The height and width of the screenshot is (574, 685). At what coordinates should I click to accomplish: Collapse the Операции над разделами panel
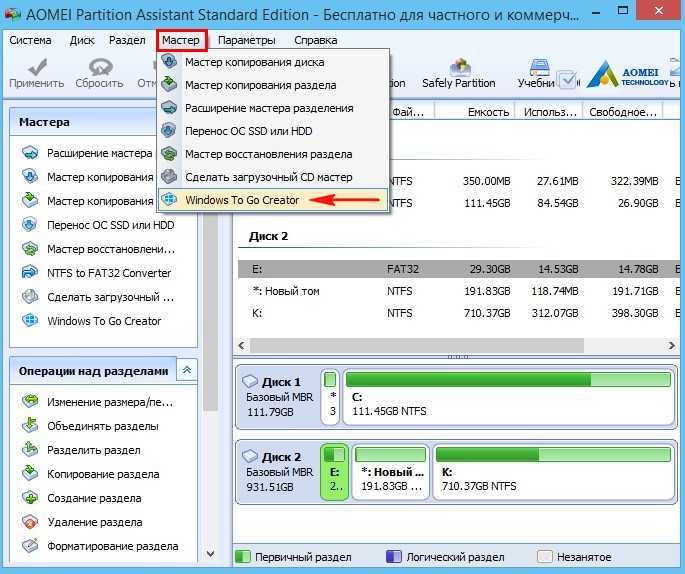coord(187,370)
